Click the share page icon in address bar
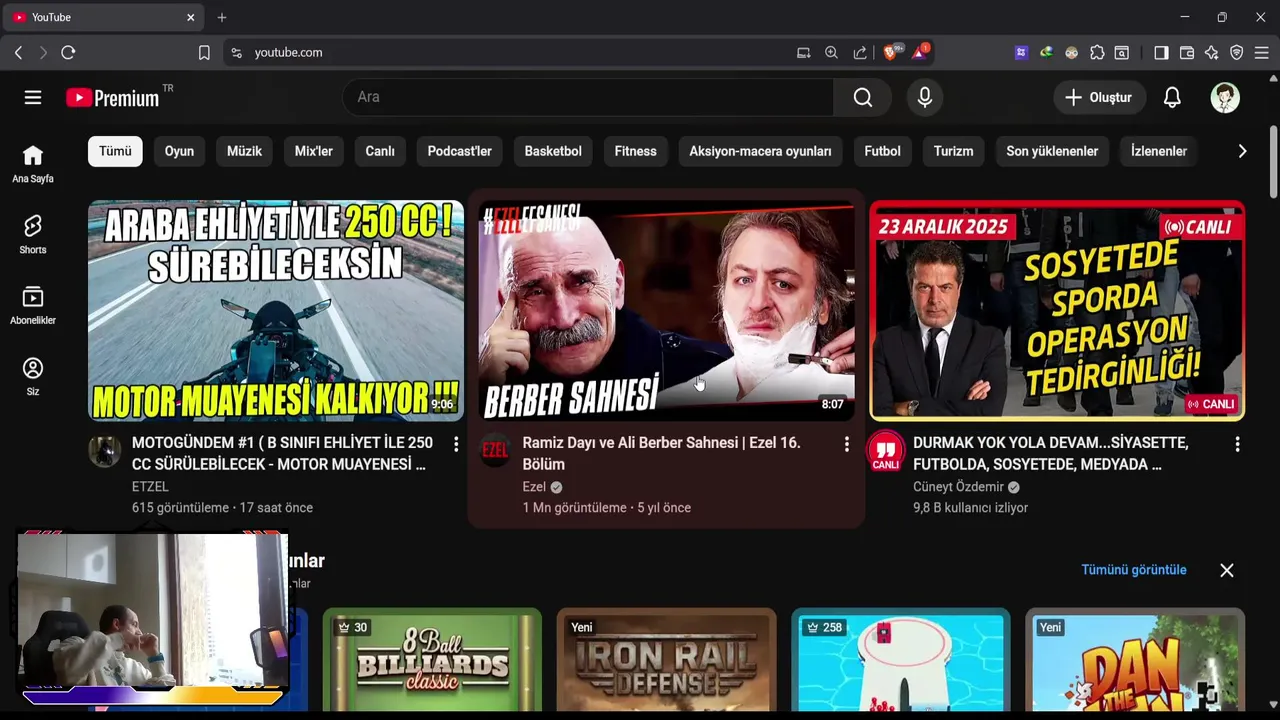This screenshot has width=1280, height=720. click(x=860, y=52)
